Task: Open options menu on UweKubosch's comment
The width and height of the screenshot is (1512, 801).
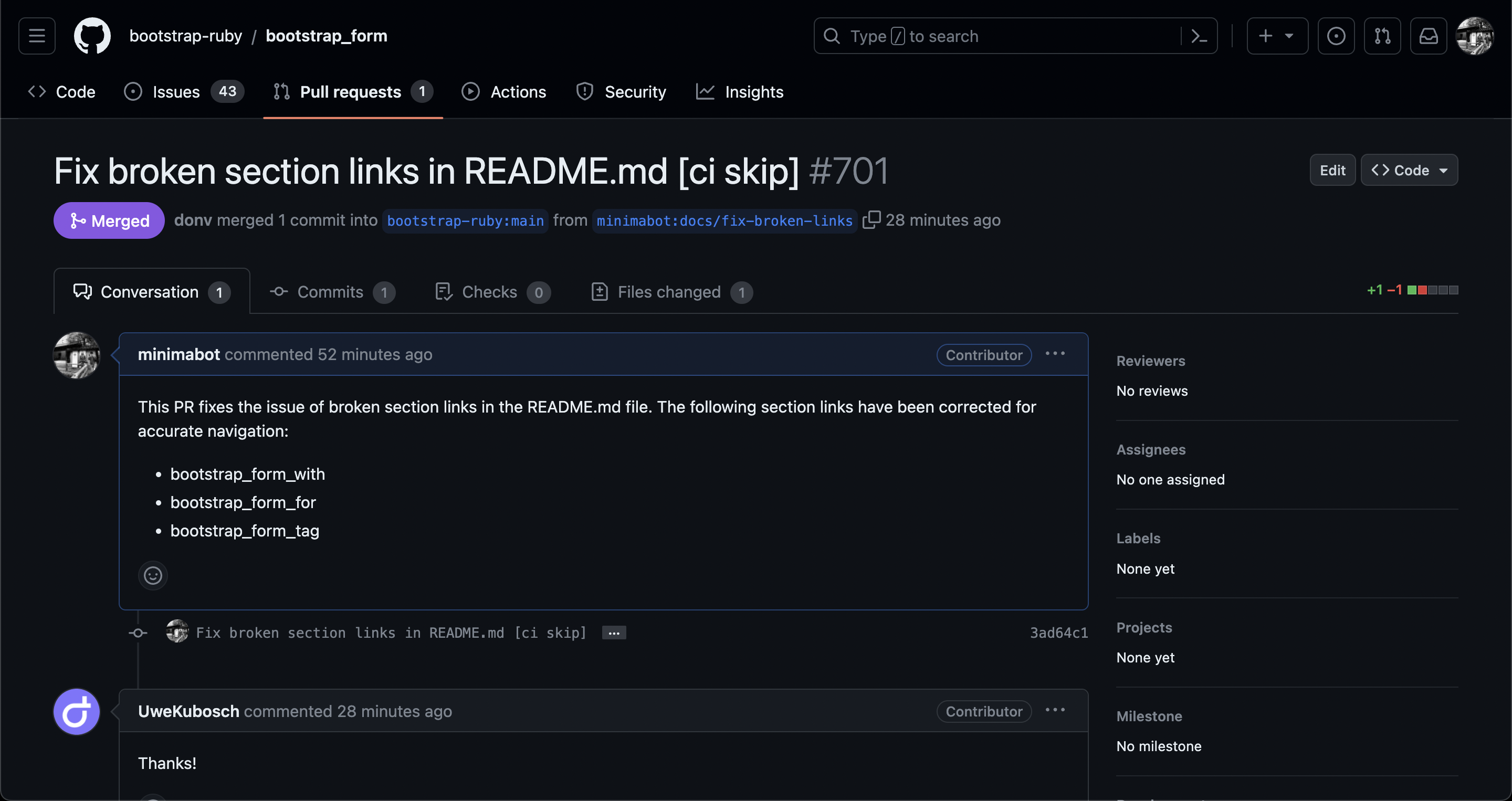Action: (1055, 710)
